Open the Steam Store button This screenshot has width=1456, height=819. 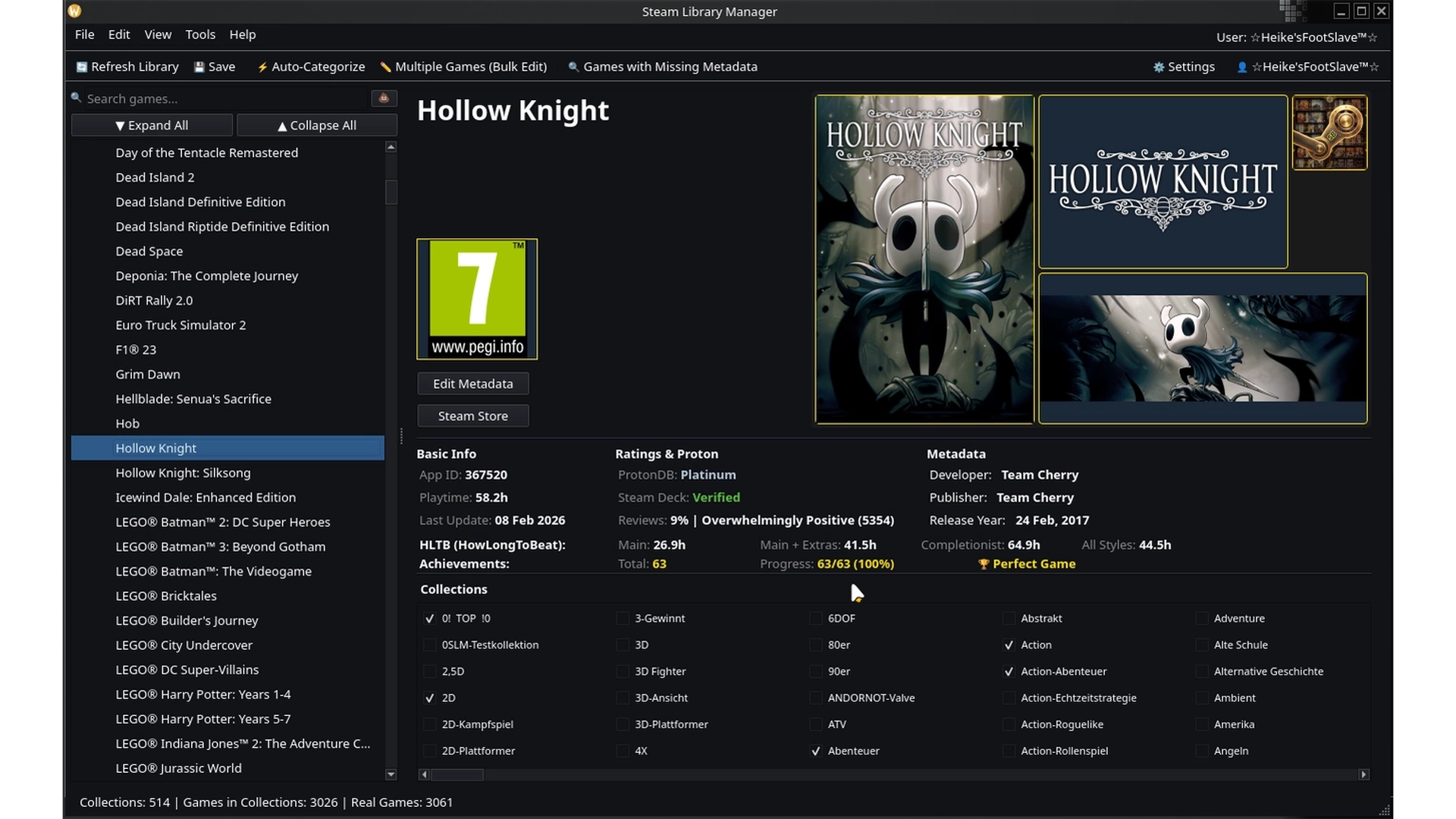(472, 416)
